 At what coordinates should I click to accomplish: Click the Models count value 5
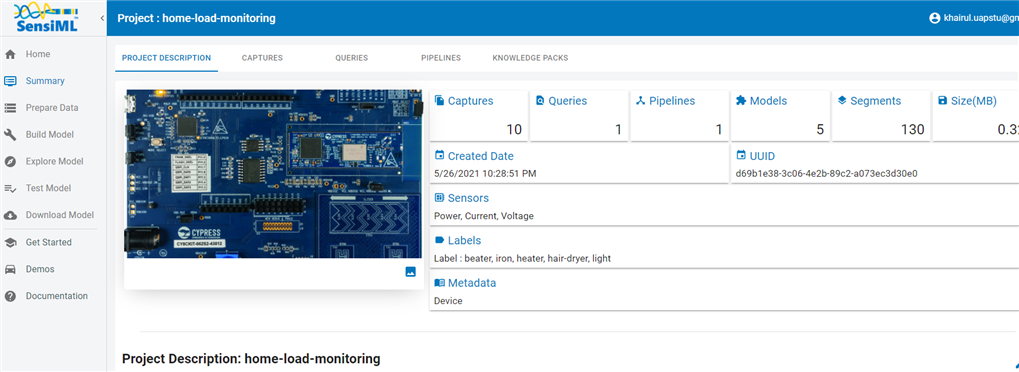[x=820, y=129]
